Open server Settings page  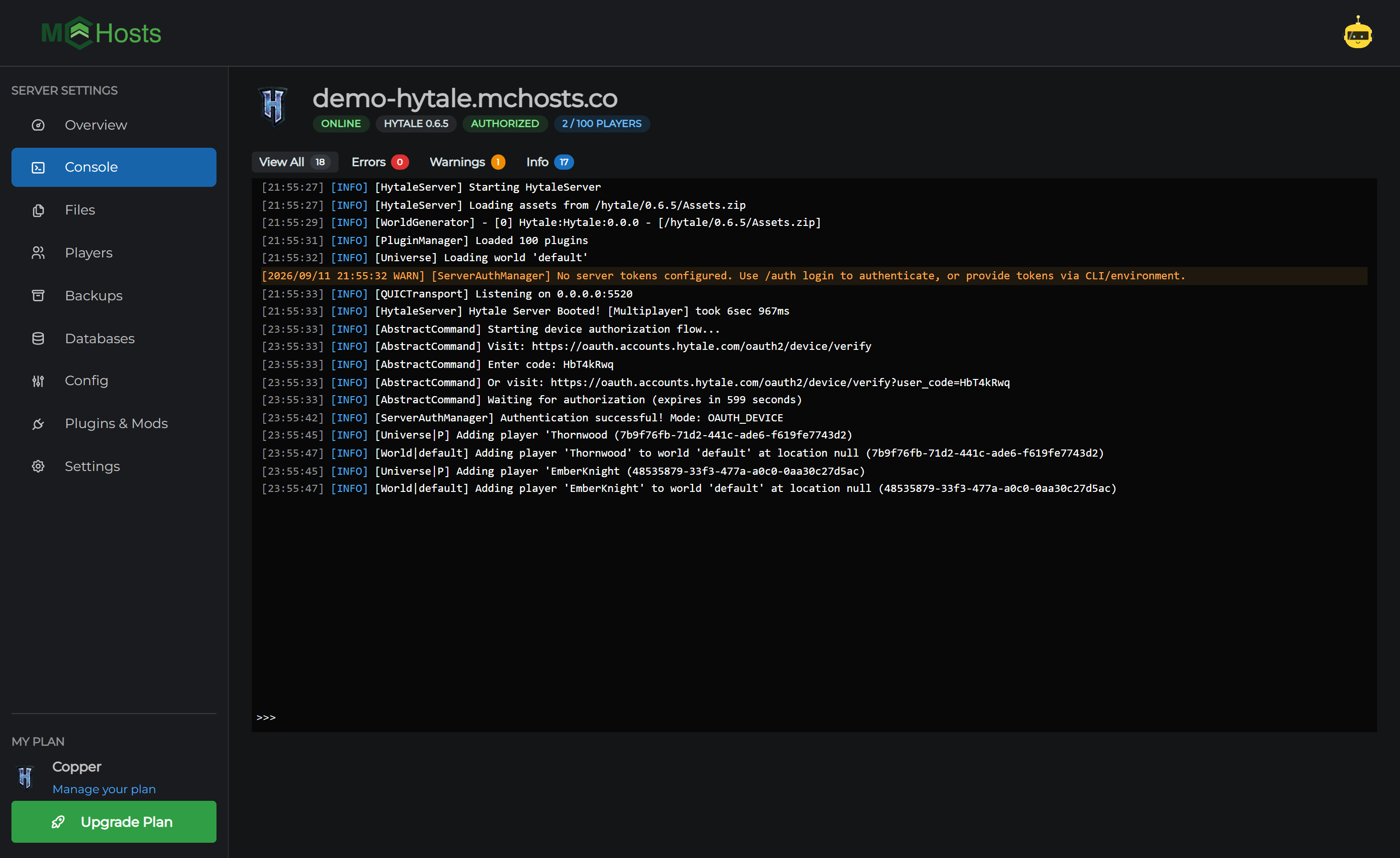113,466
